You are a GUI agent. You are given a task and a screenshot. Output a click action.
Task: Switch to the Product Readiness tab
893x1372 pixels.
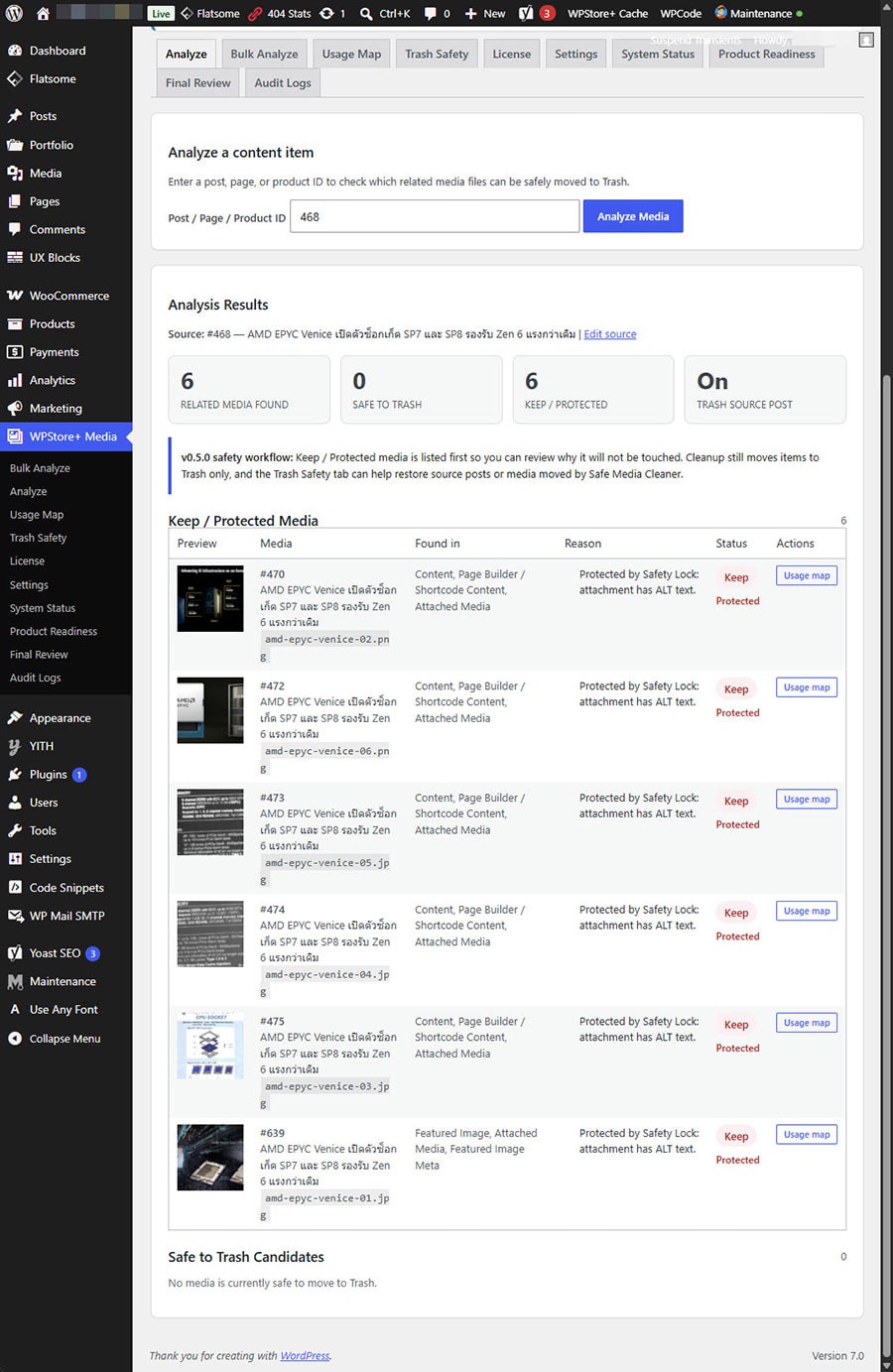pos(767,54)
